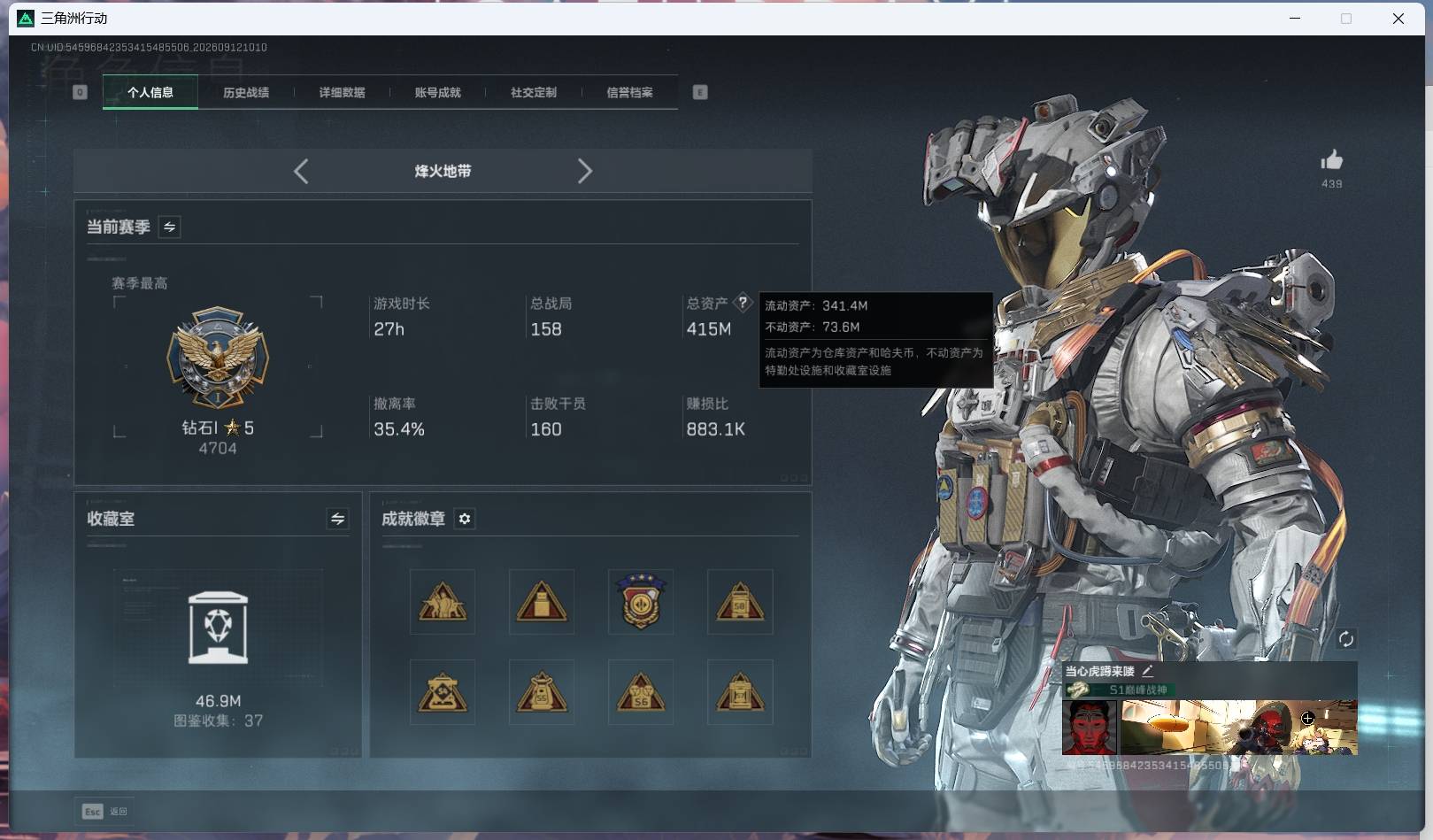Viewport: 1433px width, 840px height.
Task: Click the red face player avatar
Action: [x=1090, y=728]
